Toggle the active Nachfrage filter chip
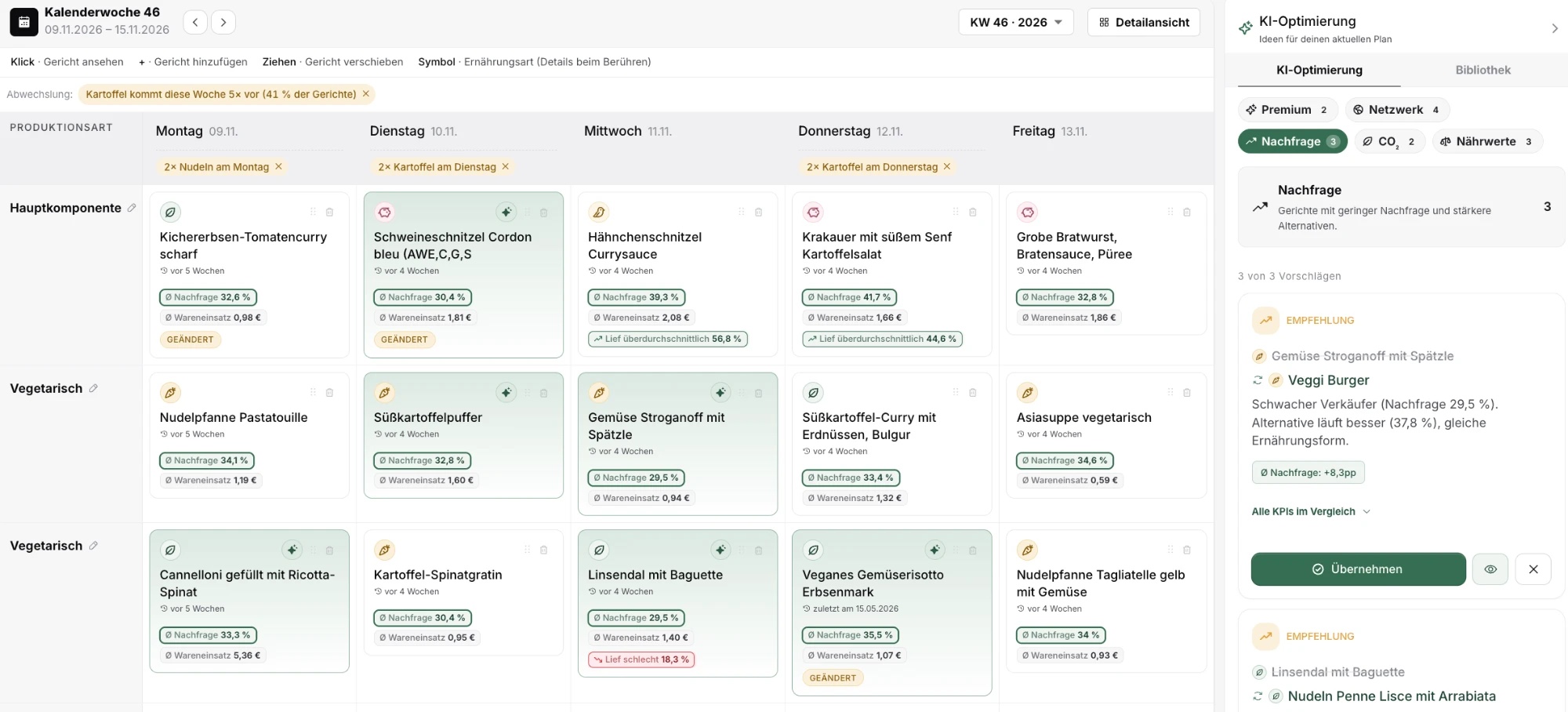The width and height of the screenshot is (1568, 712). click(x=1292, y=142)
